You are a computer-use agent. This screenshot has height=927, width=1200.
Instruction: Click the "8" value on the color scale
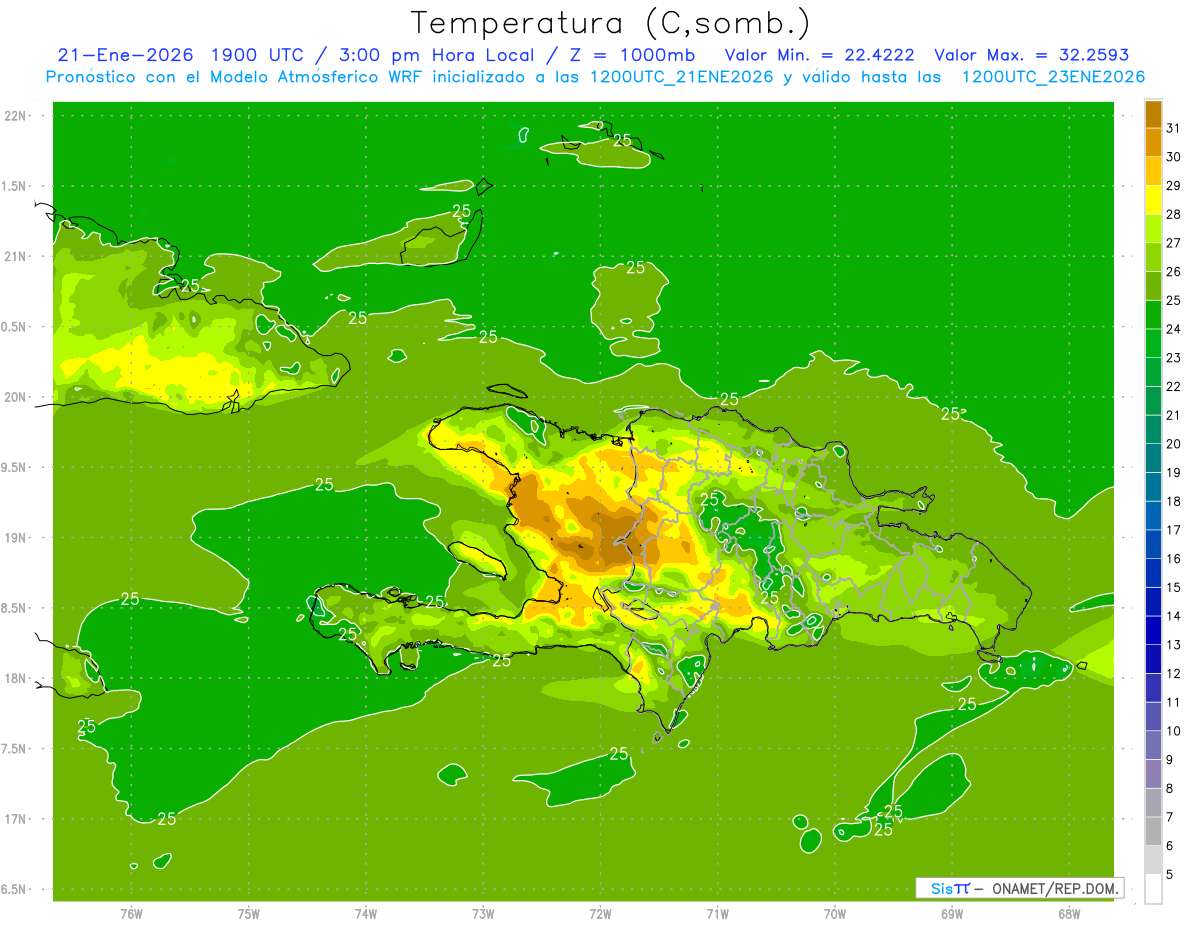click(x=1170, y=789)
